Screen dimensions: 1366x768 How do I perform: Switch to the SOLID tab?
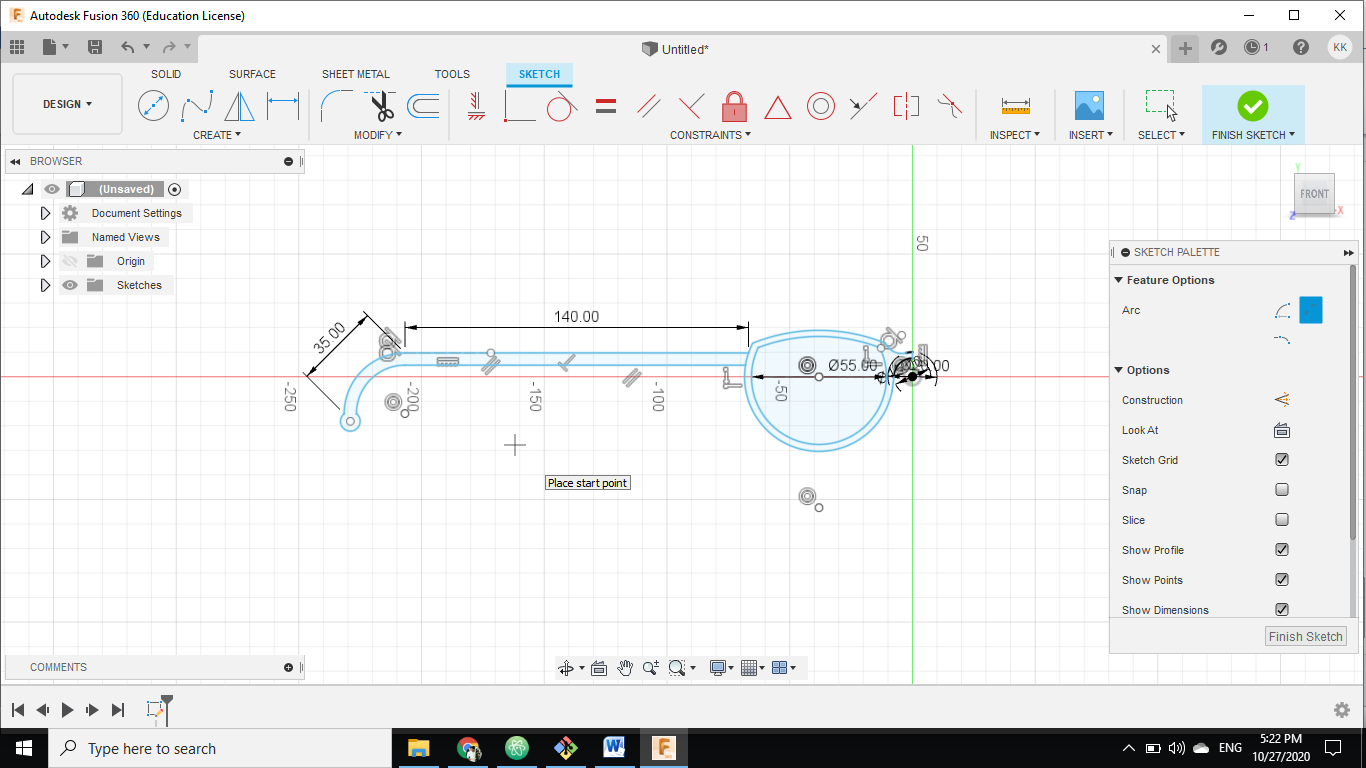click(x=166, y=74)
